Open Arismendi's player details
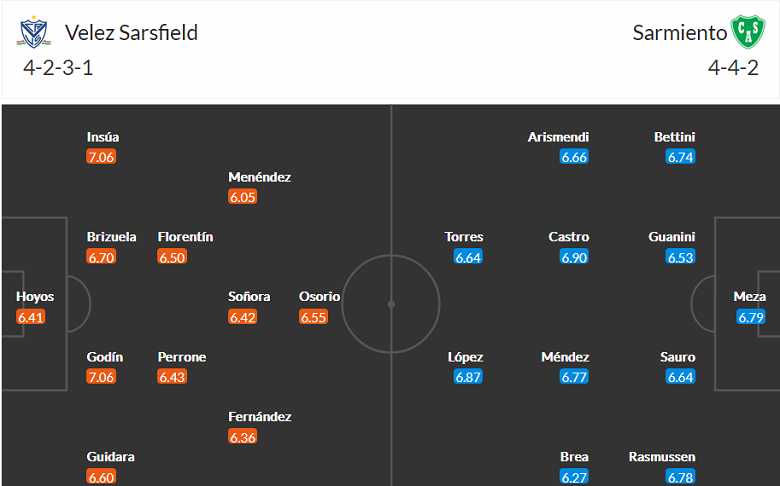Image resolution: width=780 pixels, height=486 pixels. (x=558, y=137)
